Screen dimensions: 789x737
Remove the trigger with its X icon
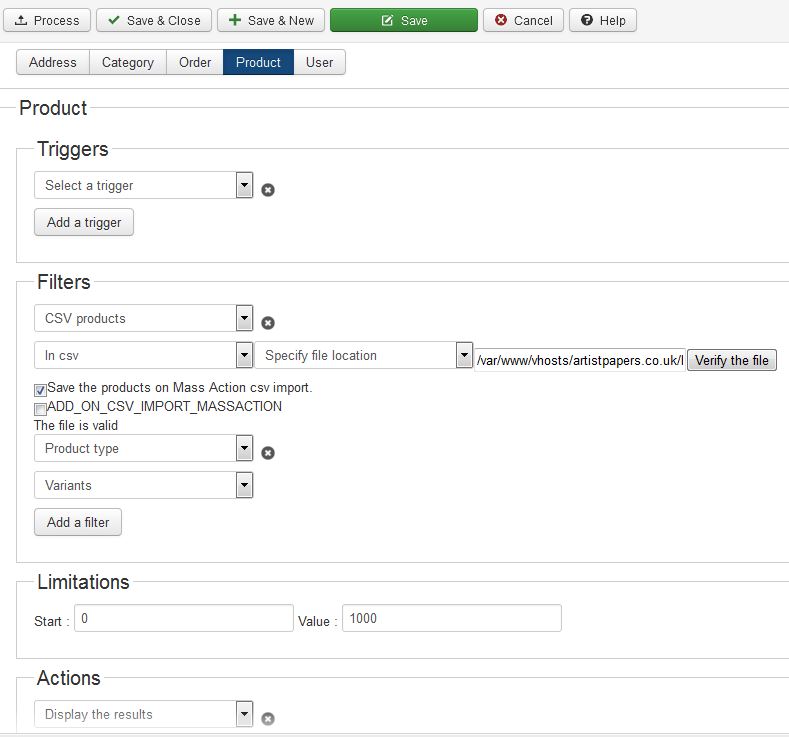click(x=268, y=190)
